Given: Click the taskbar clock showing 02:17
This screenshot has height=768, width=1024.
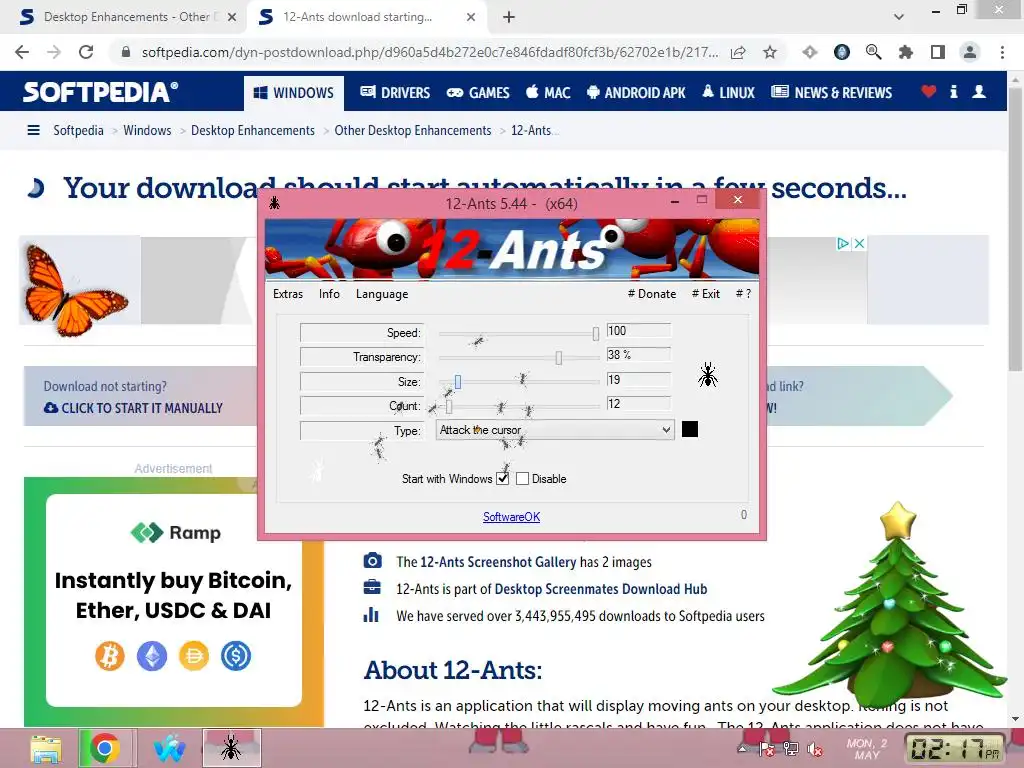Looking at the screenshot, I should tap(954, 748).
